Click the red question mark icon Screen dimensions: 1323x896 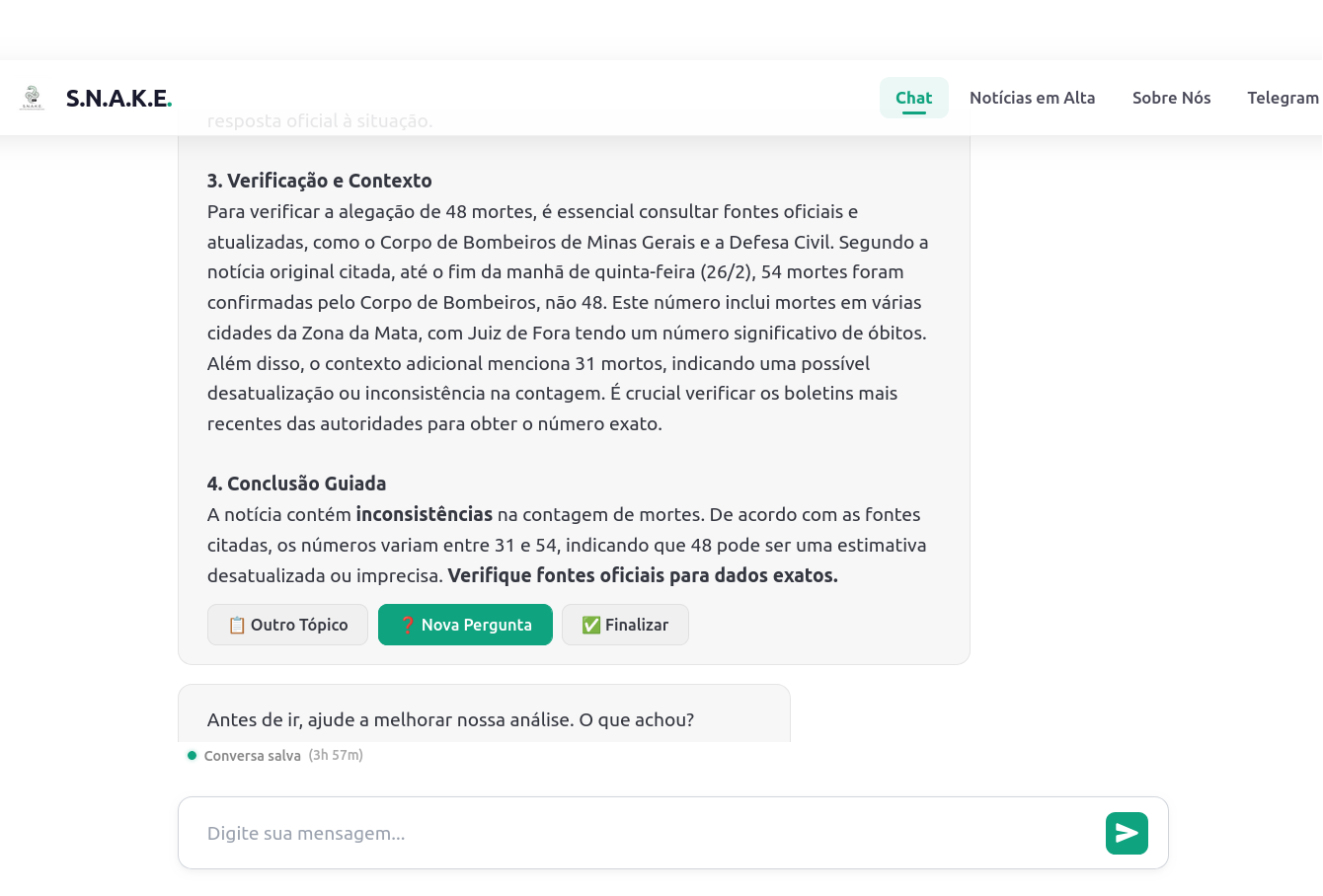click(407, 625)
